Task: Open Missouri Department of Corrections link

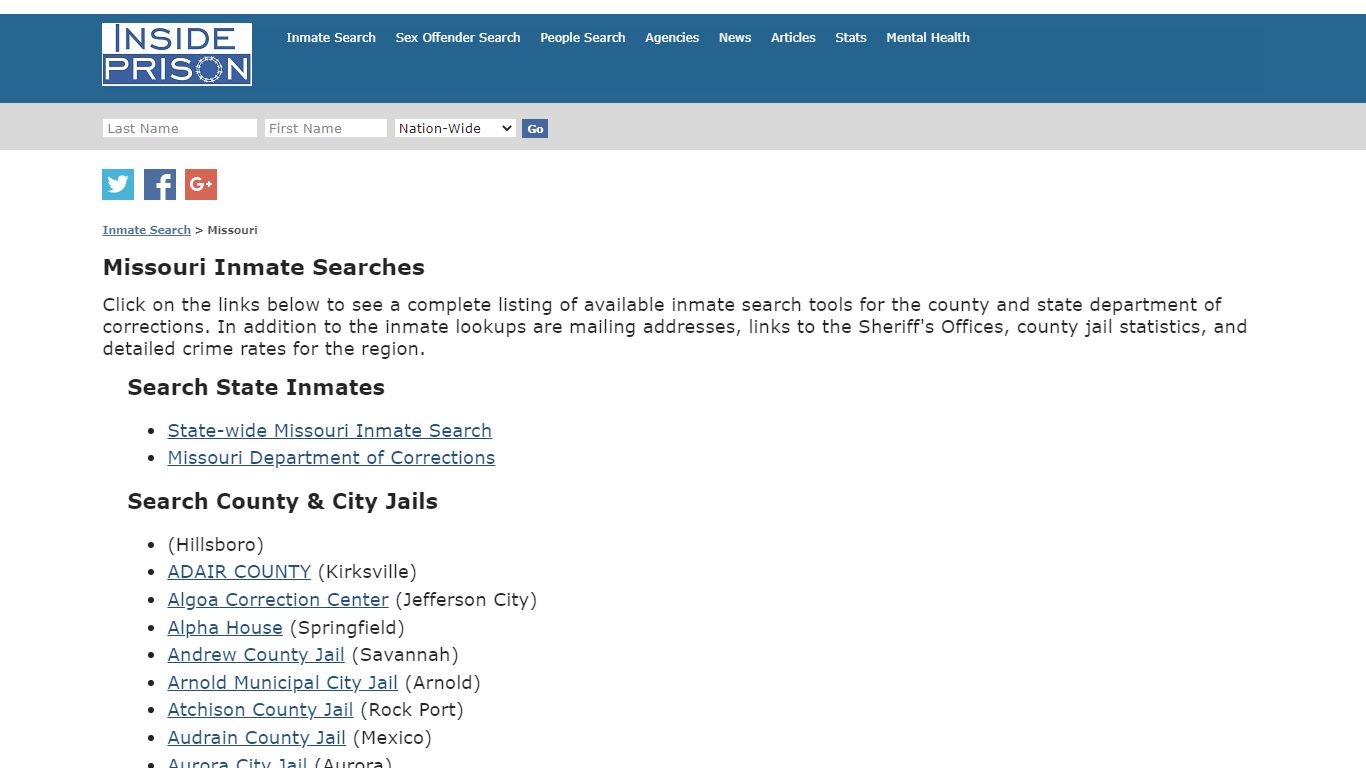Action: [331, 457]
